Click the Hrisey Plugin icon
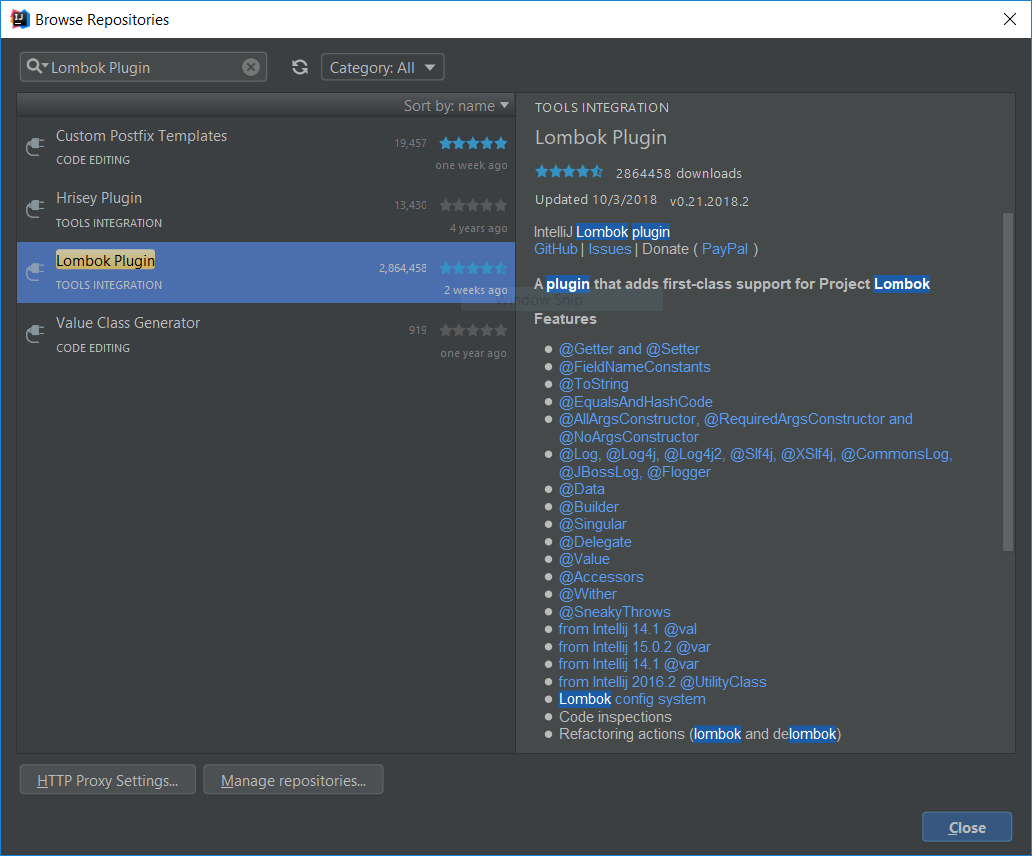 tap(35, 209)
